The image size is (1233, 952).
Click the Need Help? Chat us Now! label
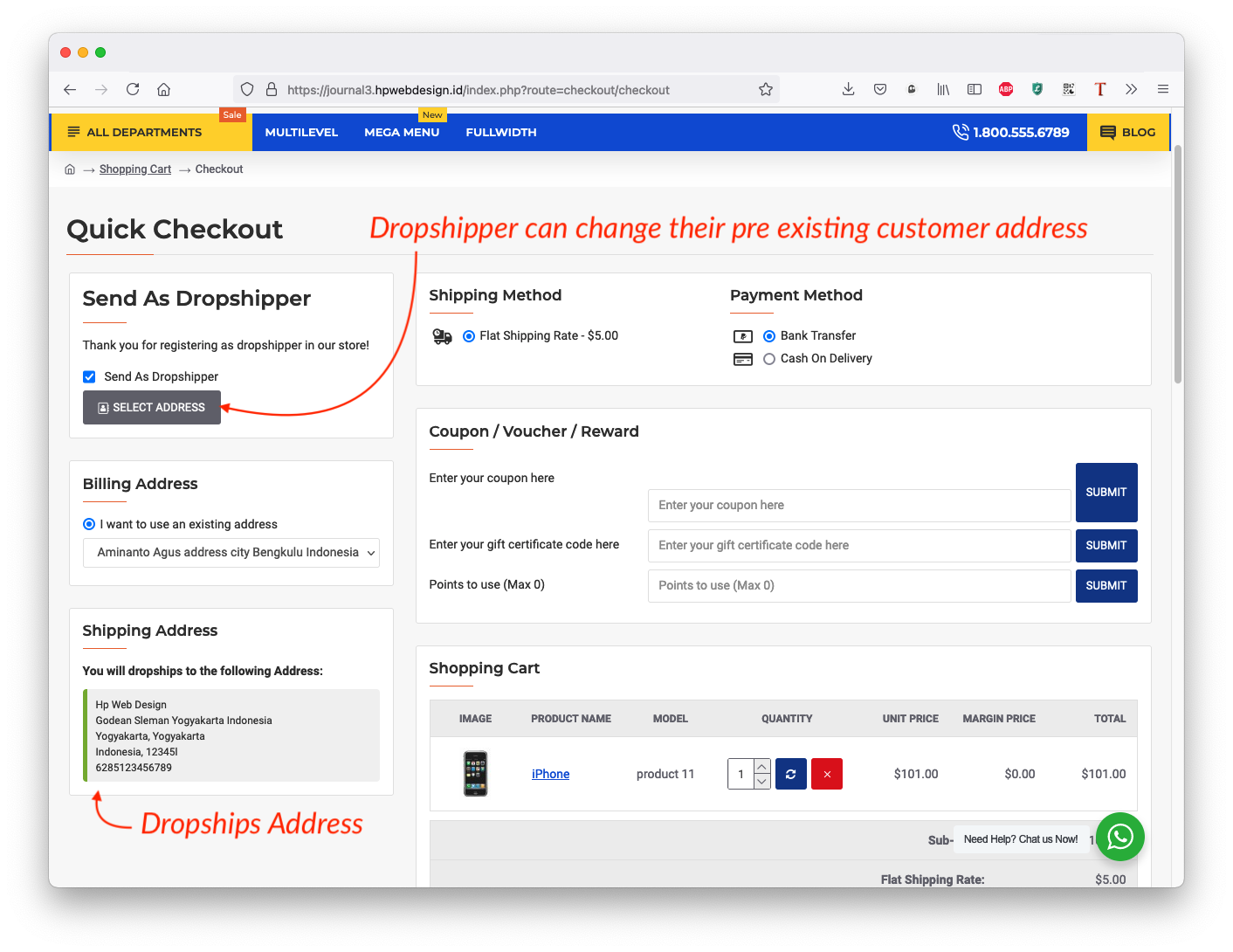pyautogui.click(x=1021, y=839)
